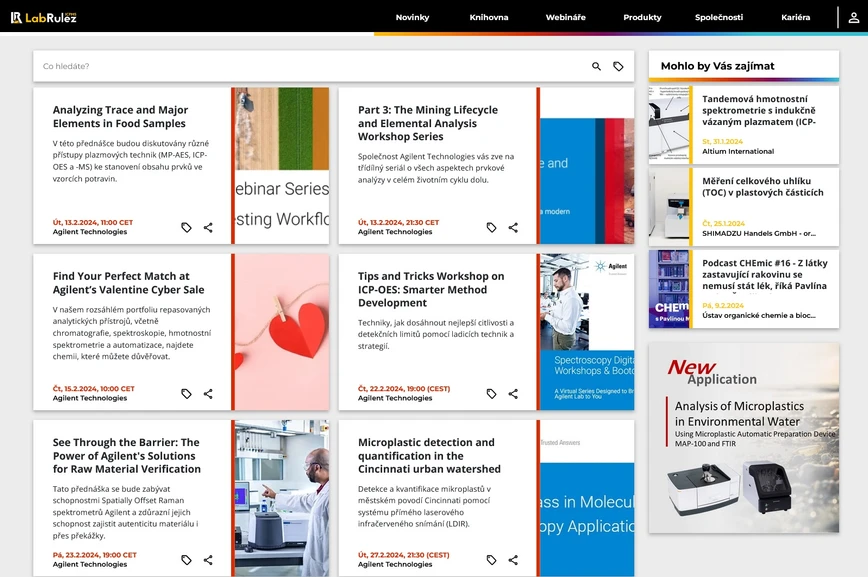This screenshot has height=577, width=868.
Task: Open 'Microplastic detection and quantification' title
Action: pyautogui.click(x=429, y=455)
